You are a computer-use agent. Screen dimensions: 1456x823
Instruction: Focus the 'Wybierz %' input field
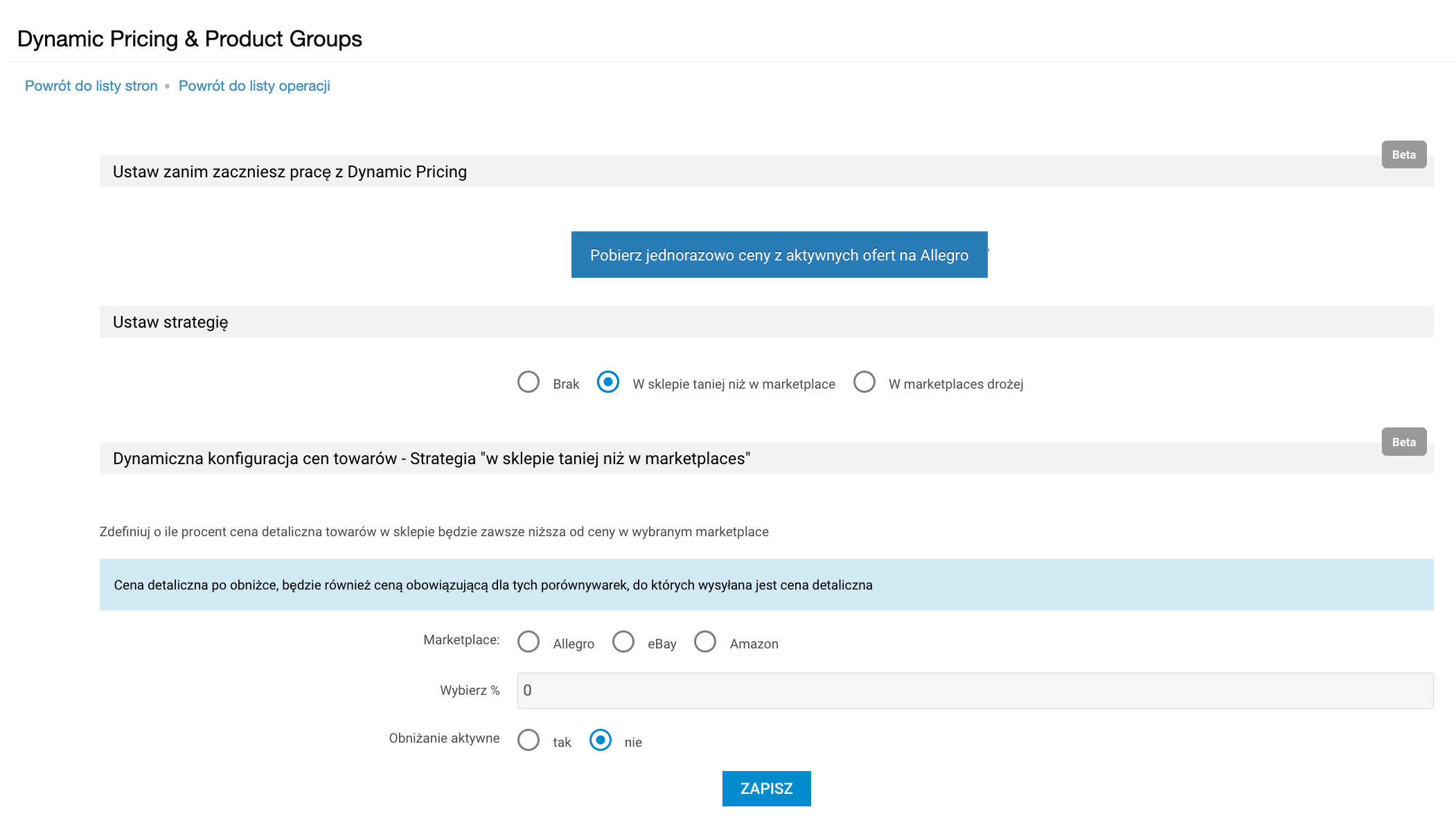975,691
